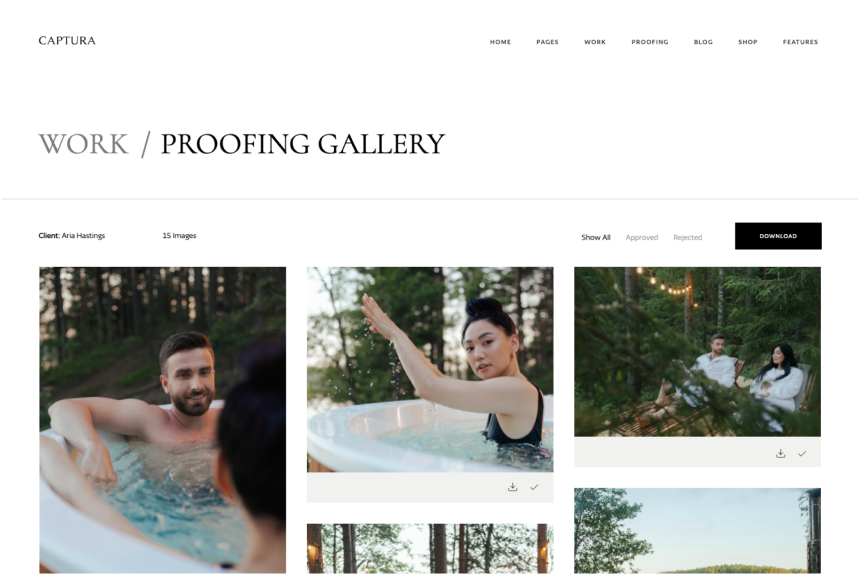Filter gallery by Rejected images

pyautogui.click(x=687, y=237)
